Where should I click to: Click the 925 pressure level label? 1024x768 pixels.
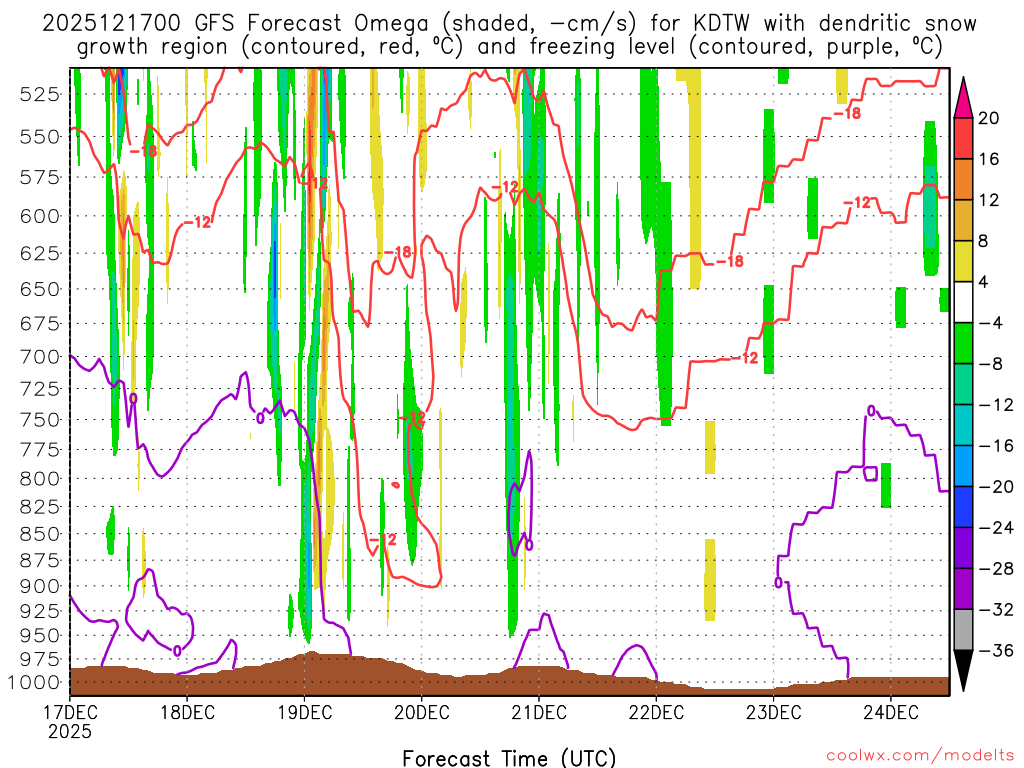tap(39, 611)
